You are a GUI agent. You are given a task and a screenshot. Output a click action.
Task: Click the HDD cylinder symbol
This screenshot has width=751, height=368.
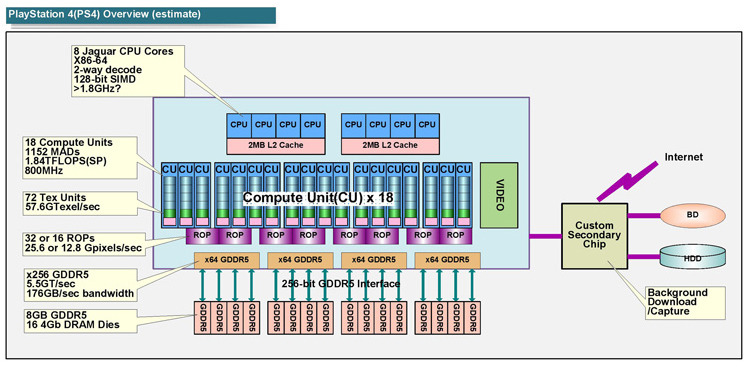(693, 256)
